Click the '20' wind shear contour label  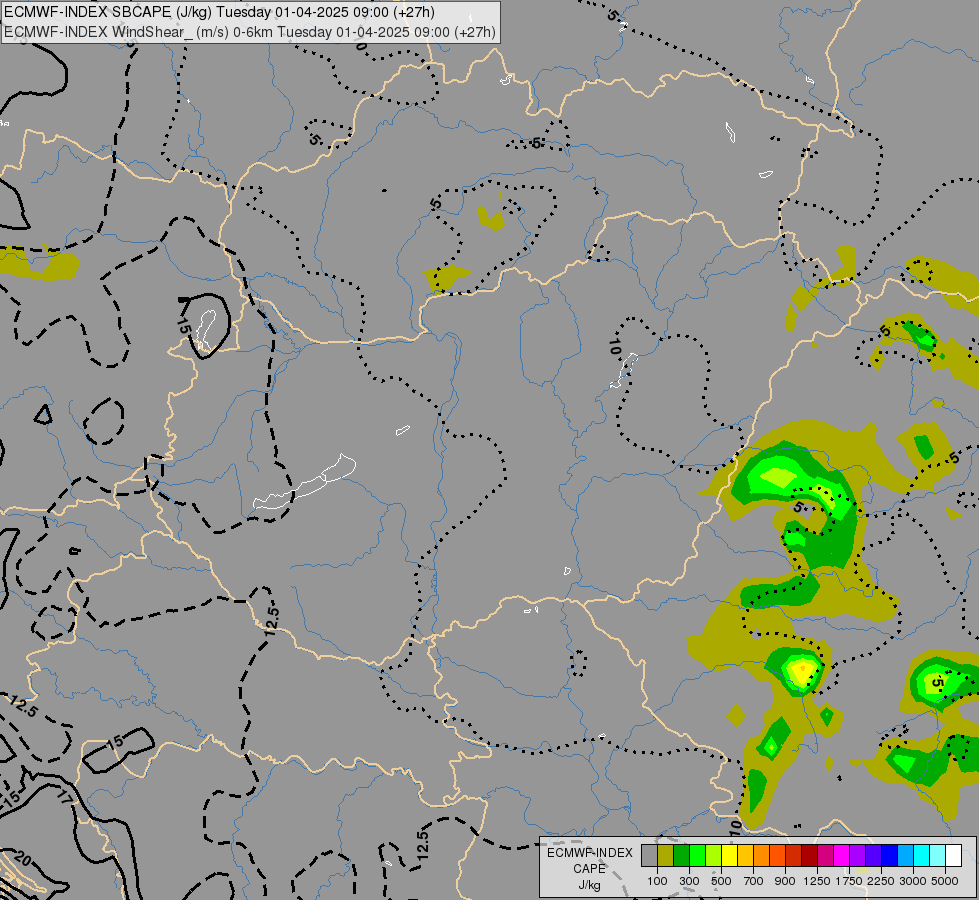click(22, 858)
